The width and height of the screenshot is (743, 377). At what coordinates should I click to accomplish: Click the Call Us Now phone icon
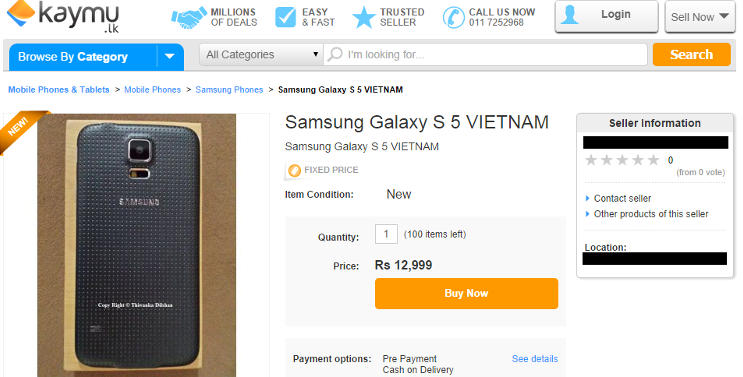pyautogui.click(x=453, y=18)
